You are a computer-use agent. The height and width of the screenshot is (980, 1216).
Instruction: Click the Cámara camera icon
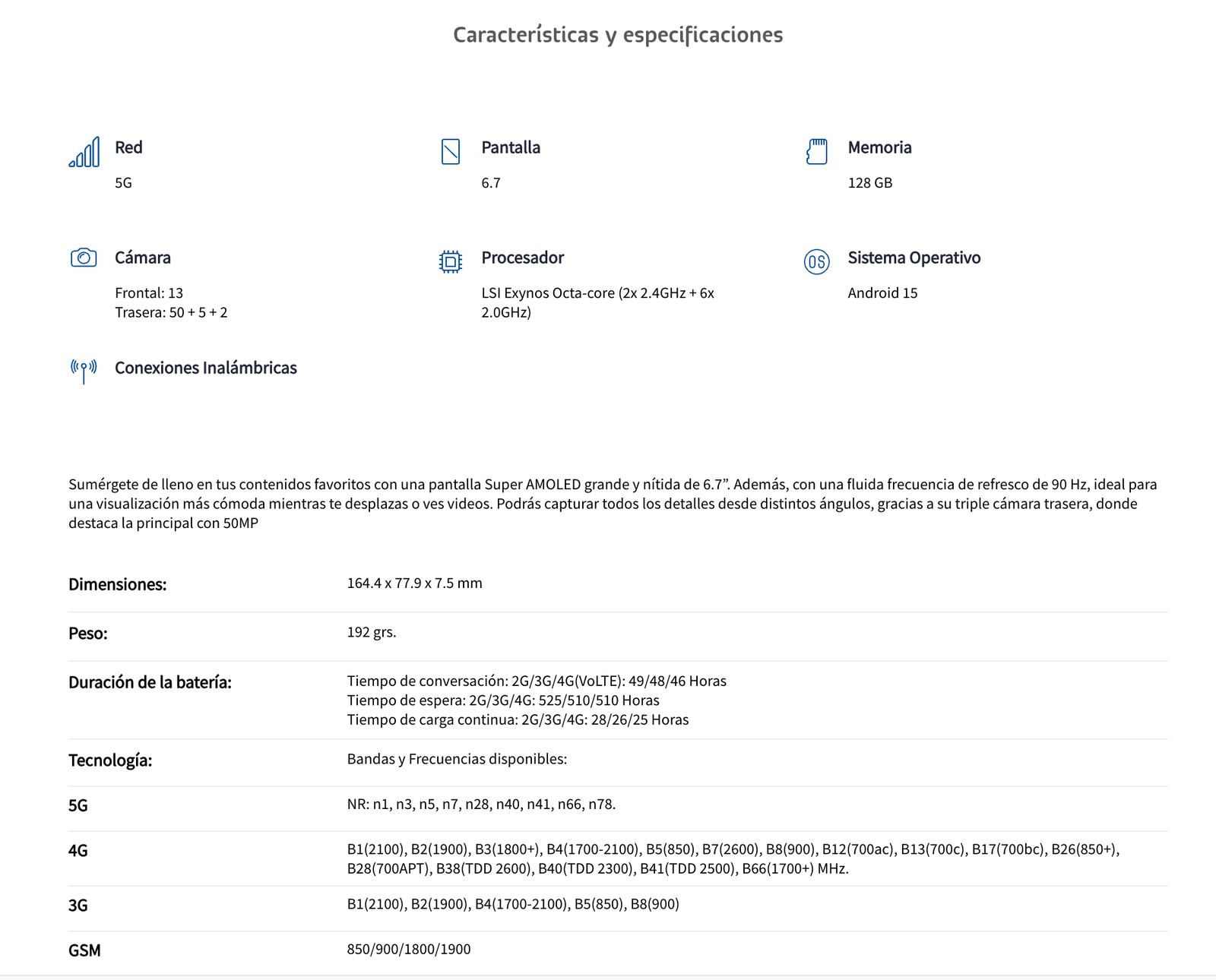(84, 258)
